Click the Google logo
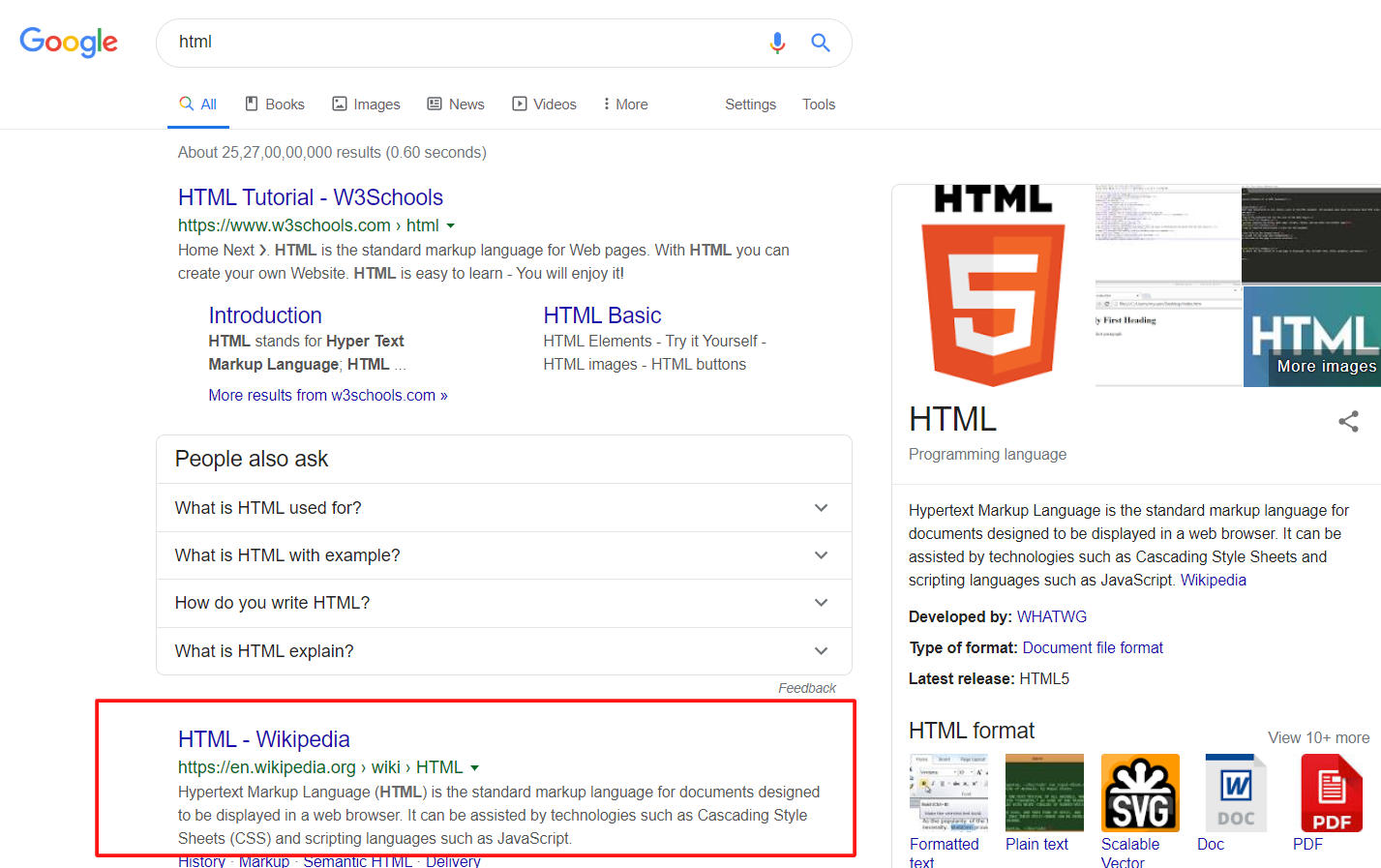Viewport: 1381px width, 868px height. pos(69,42)
